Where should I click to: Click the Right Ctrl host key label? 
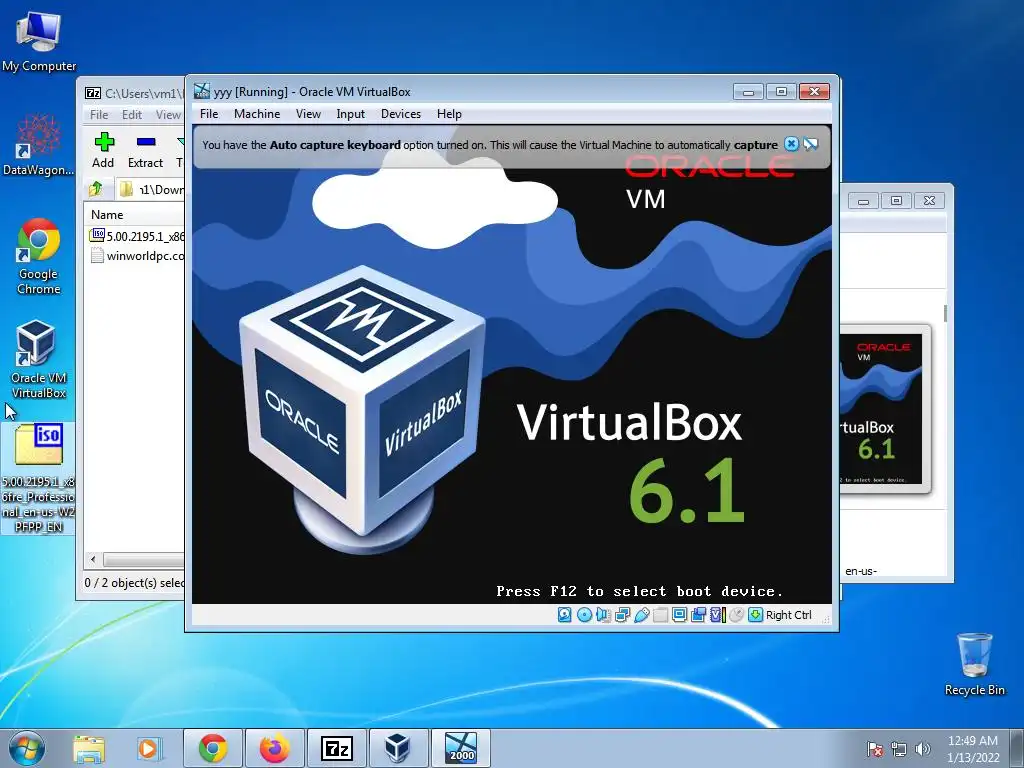click(x=789, y=615)
